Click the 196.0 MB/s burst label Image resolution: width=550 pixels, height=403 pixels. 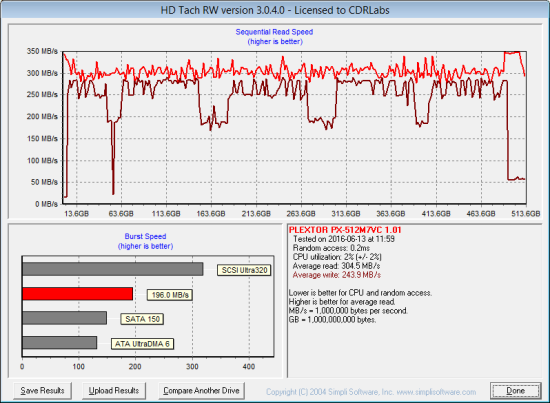pos(170,295)
